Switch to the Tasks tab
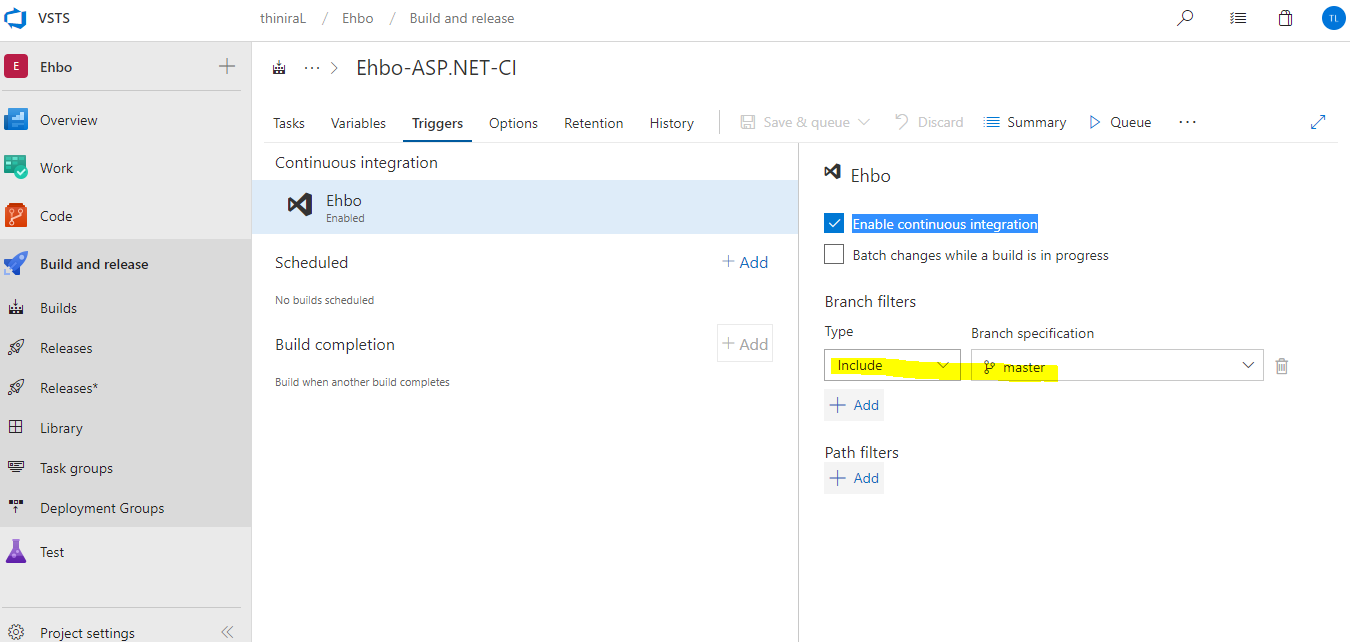Screen dimensions: 1350x642 (289, 123)
